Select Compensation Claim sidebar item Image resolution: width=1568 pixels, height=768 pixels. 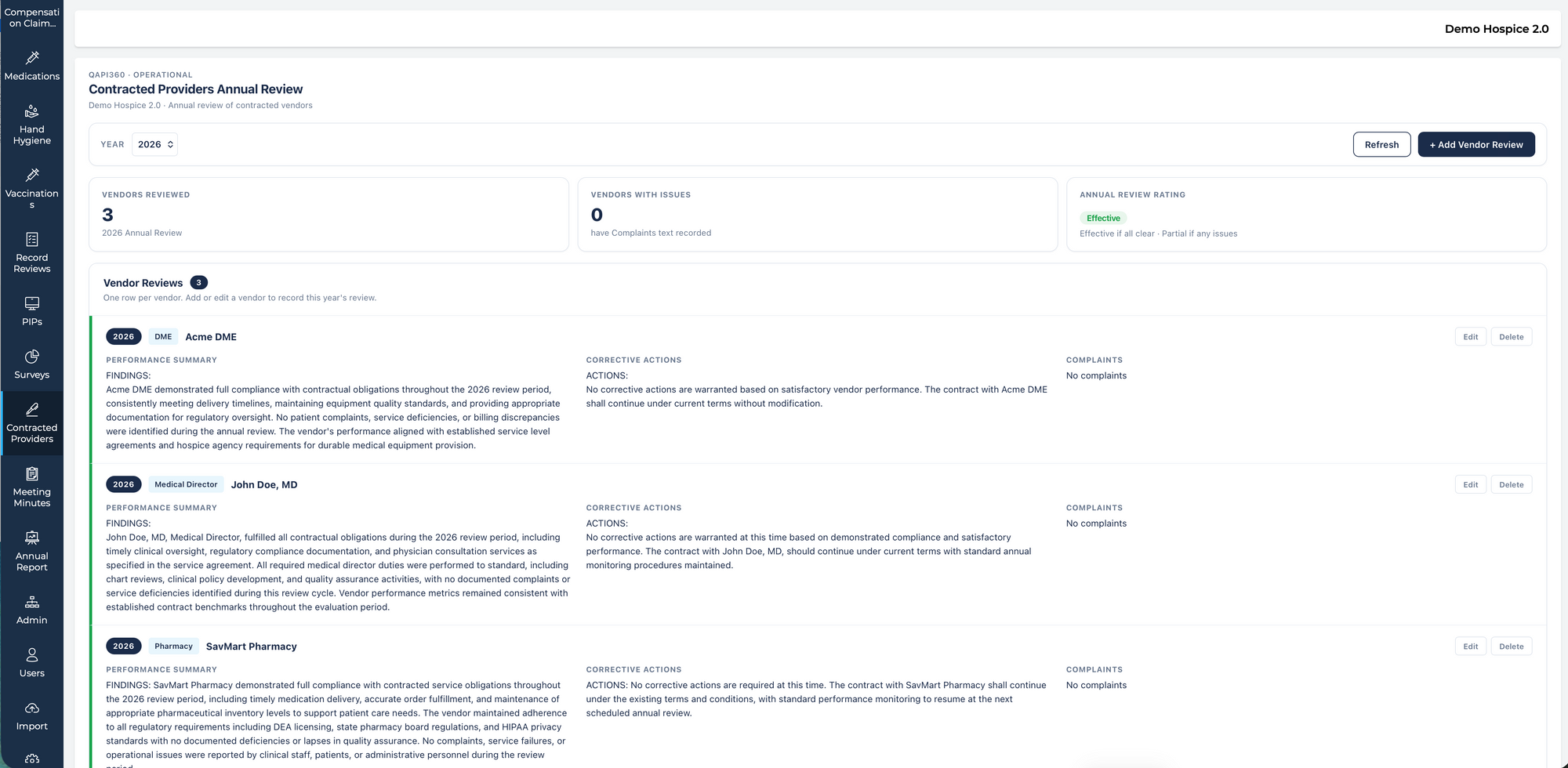pyautogui.click(x=32, y=17)
